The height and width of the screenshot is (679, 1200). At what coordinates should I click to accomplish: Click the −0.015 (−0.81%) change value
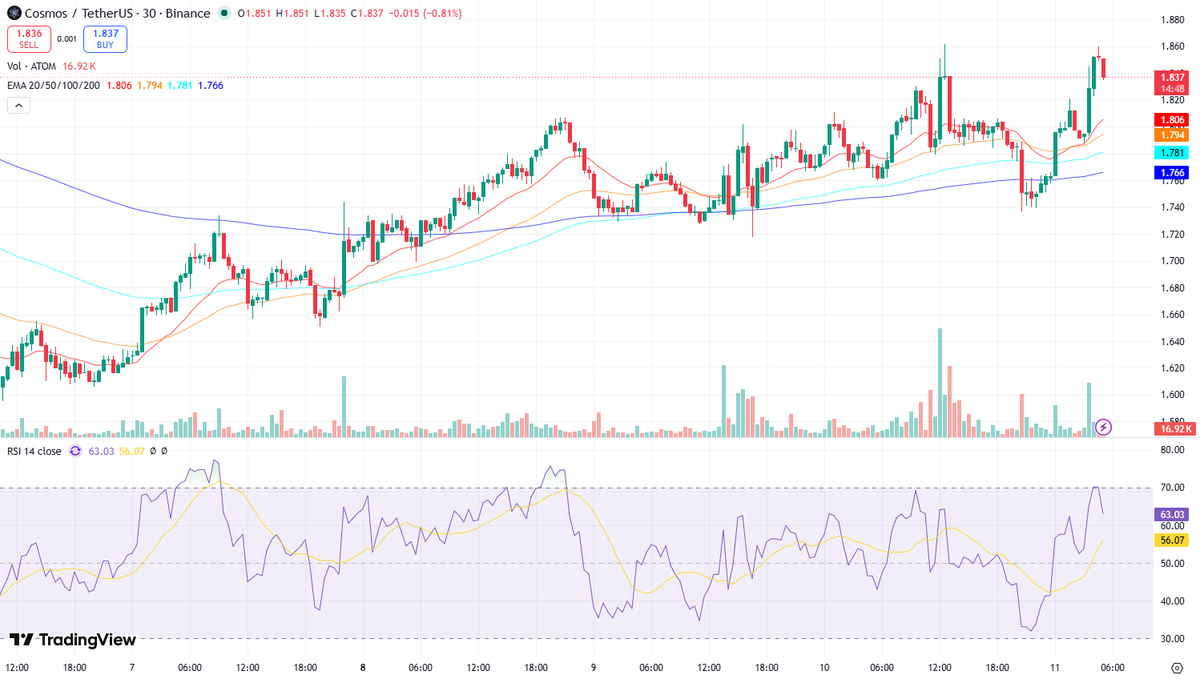coord(423,13)
